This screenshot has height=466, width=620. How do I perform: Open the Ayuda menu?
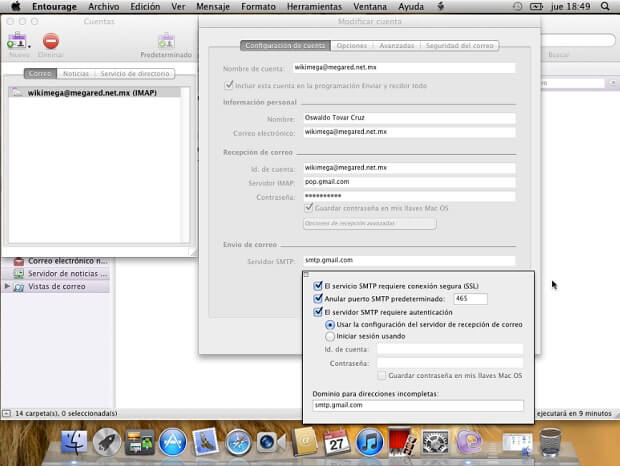click(x=411, y=6)
